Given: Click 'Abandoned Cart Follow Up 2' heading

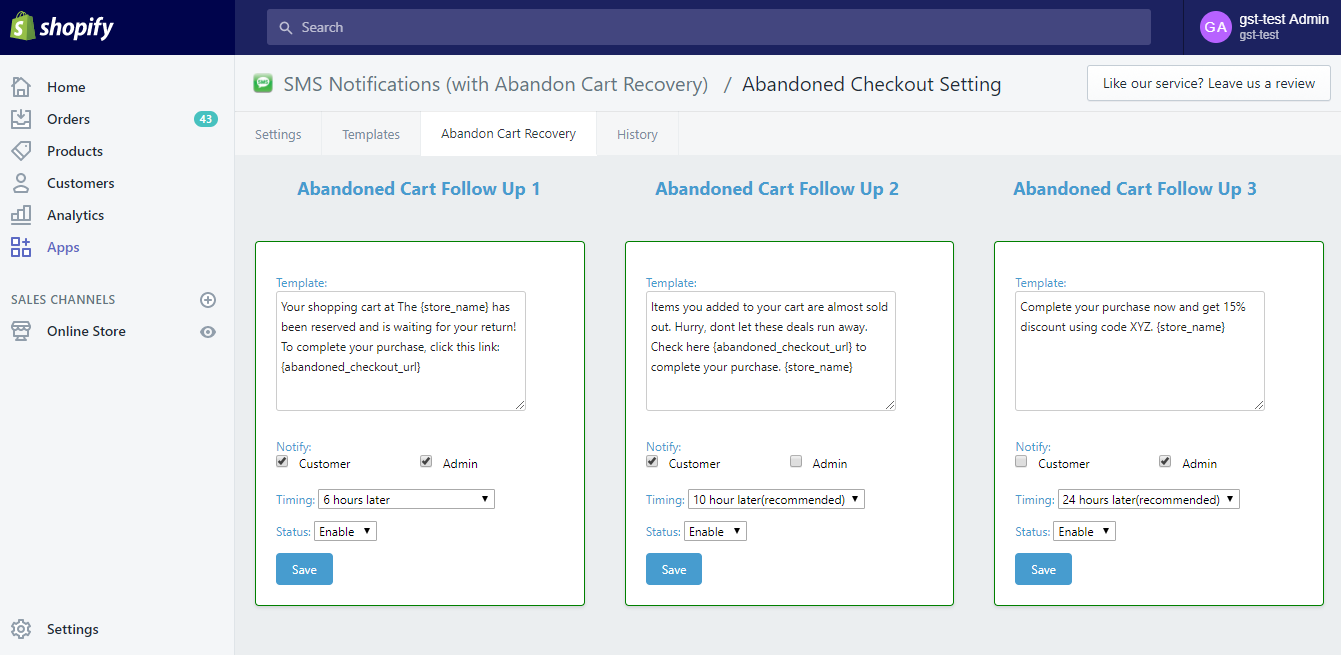Looking at the screenshot, I should [x=777, y=189].
